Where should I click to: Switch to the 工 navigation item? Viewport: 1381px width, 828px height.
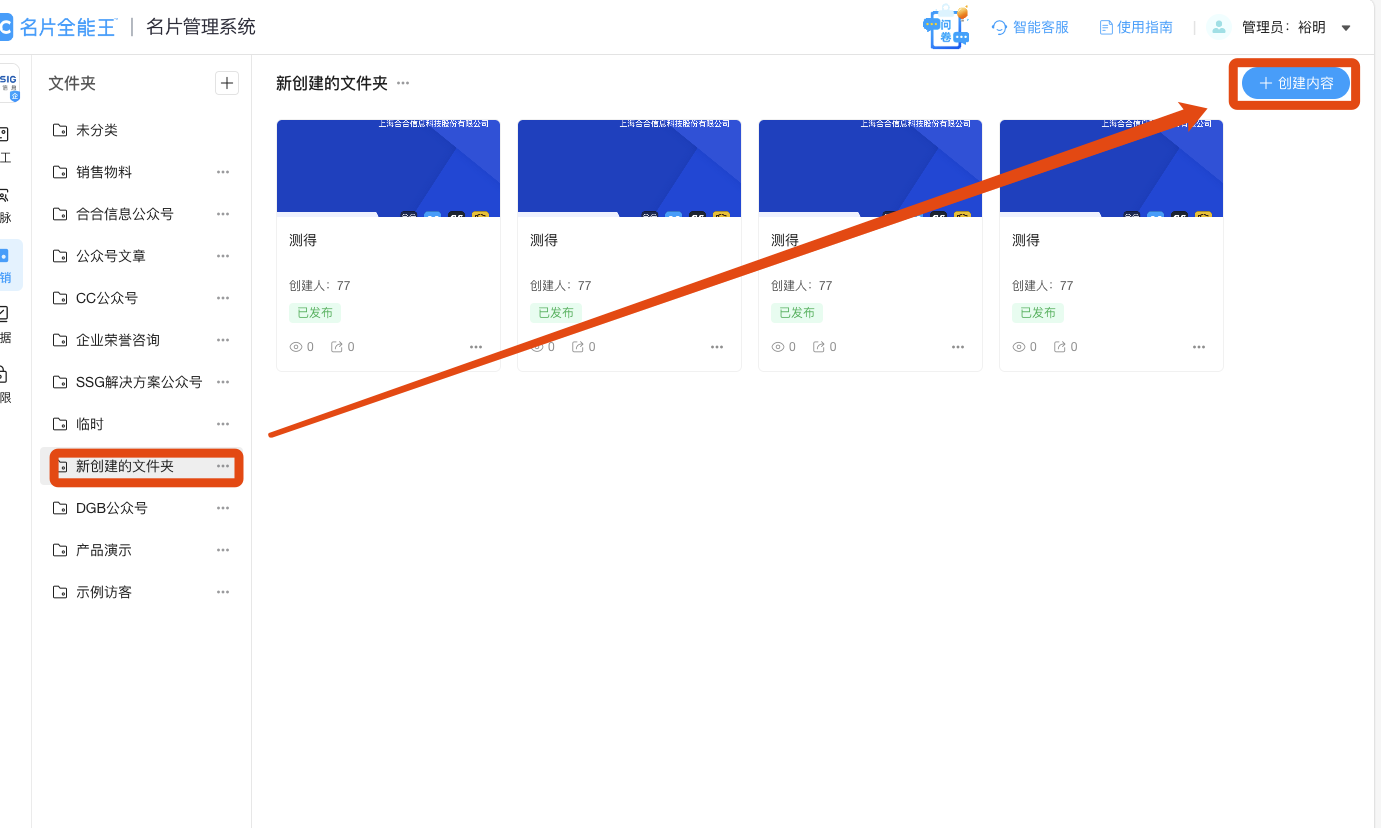click(x=6, y=145)
